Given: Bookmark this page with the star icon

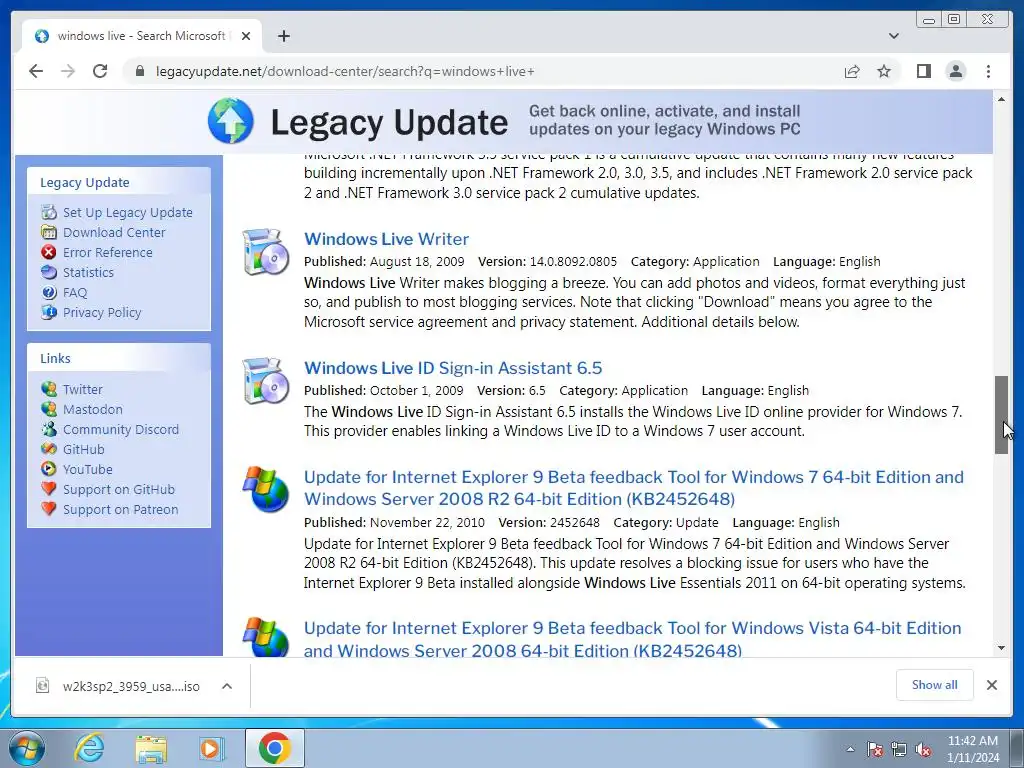Looking at the screenshot, I should [x=884, y=71].
